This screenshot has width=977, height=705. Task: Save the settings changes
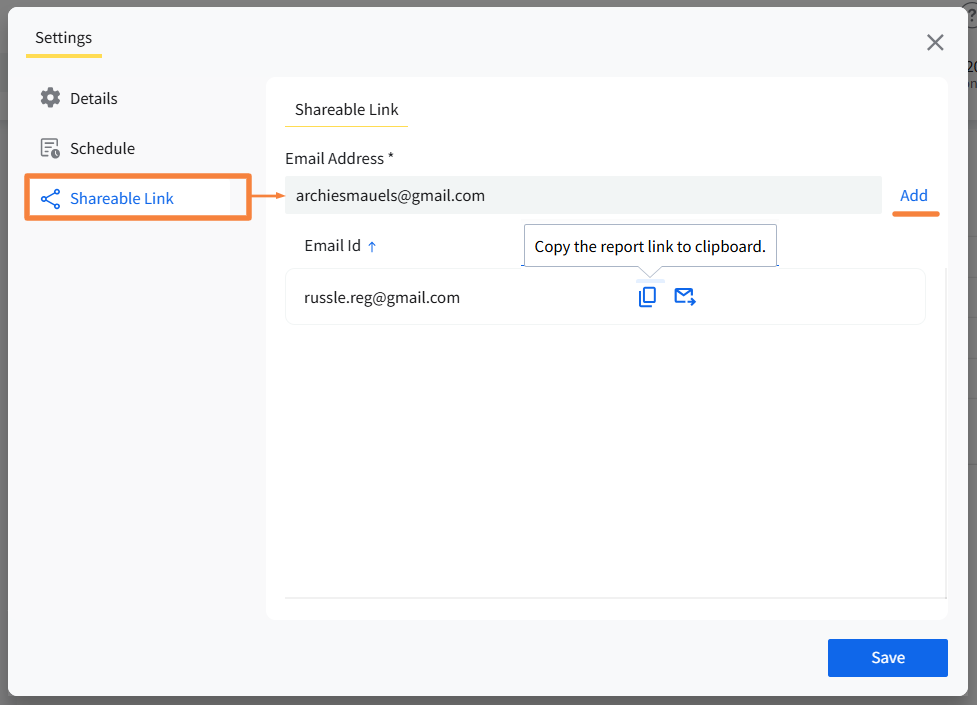(887, 658)
